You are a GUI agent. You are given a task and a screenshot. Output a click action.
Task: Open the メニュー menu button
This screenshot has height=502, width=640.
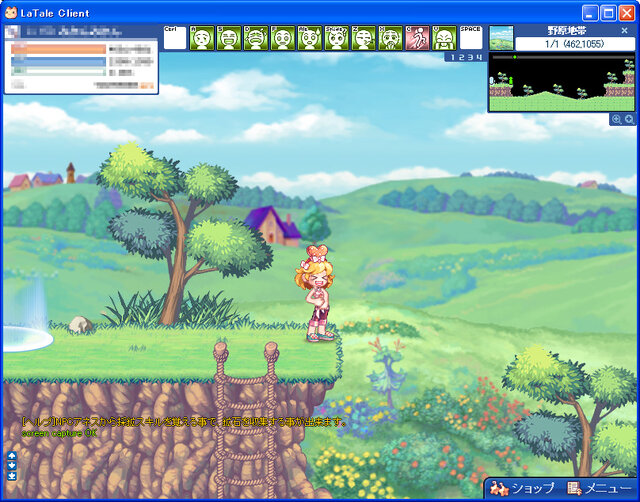(599, 488)
